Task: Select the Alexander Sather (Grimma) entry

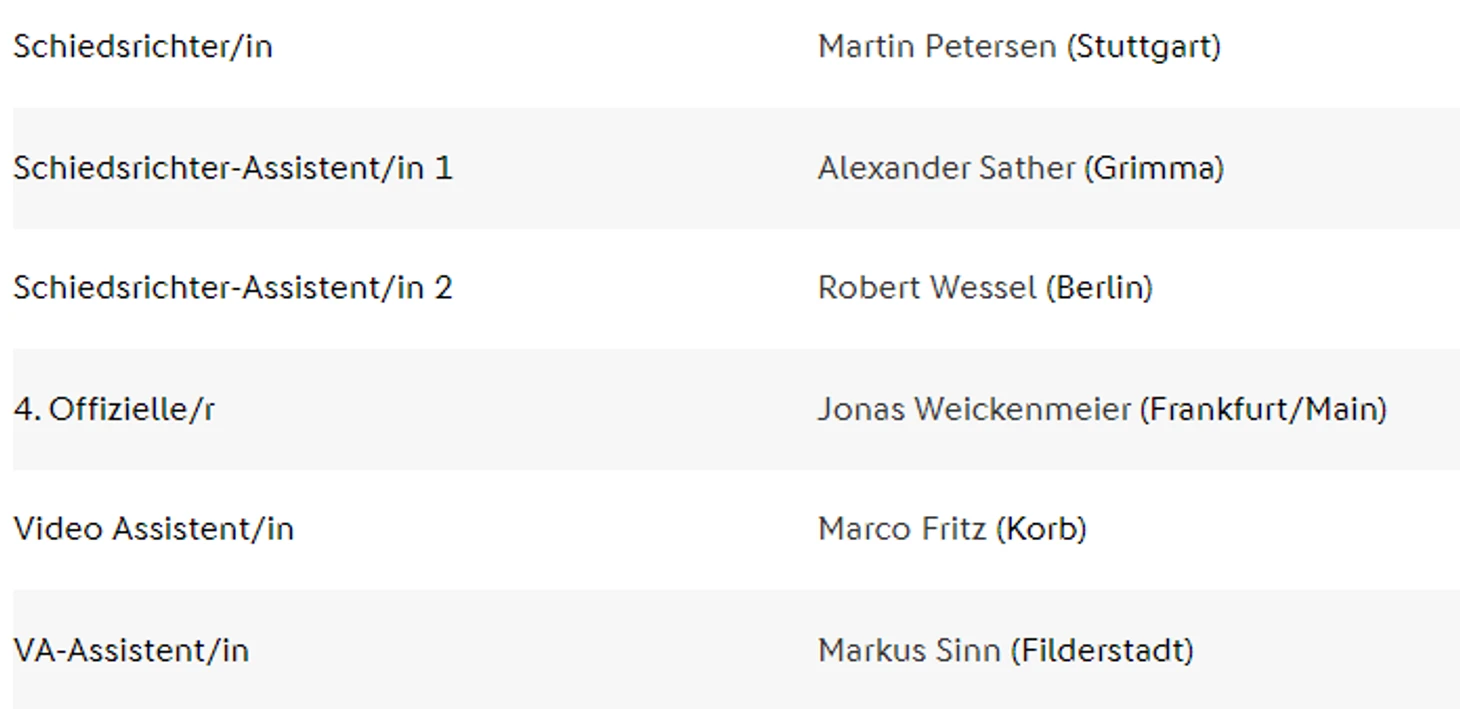Action: tap(1020, 168)
